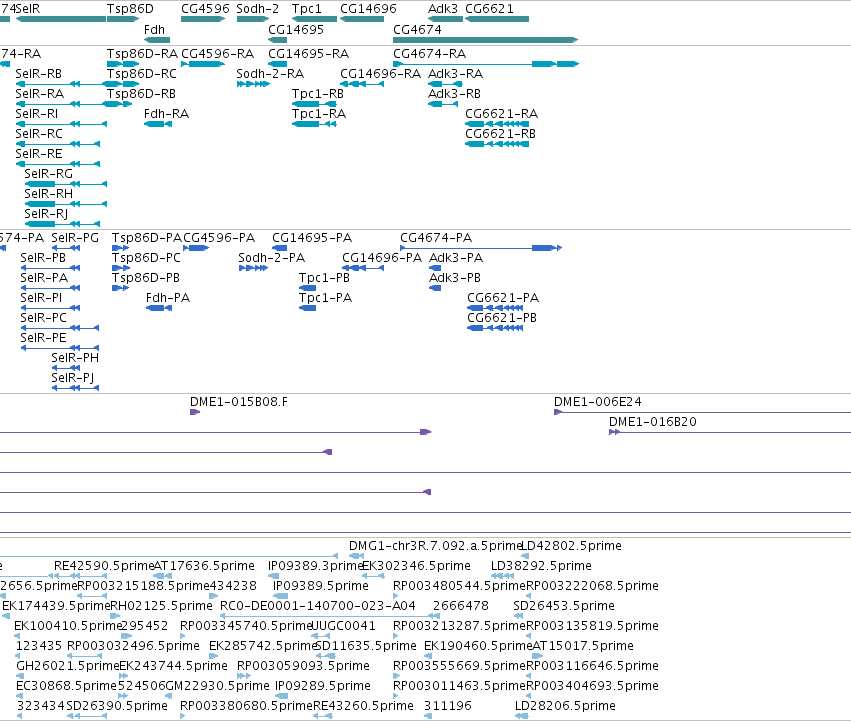The height and width of the screenshot is (721, 851).
Task: Click the Adk3 gene label
Action: [x=443, y=9]
